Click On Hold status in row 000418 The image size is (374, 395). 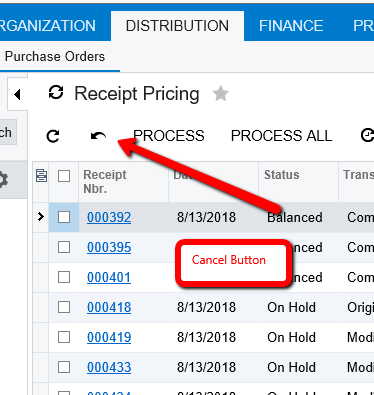pyautogui.click(x=291, y=307)
